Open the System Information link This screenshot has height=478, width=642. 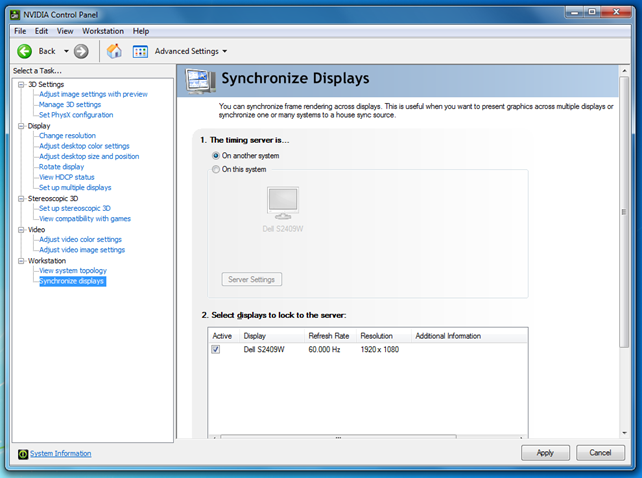(x=60, y=454)
